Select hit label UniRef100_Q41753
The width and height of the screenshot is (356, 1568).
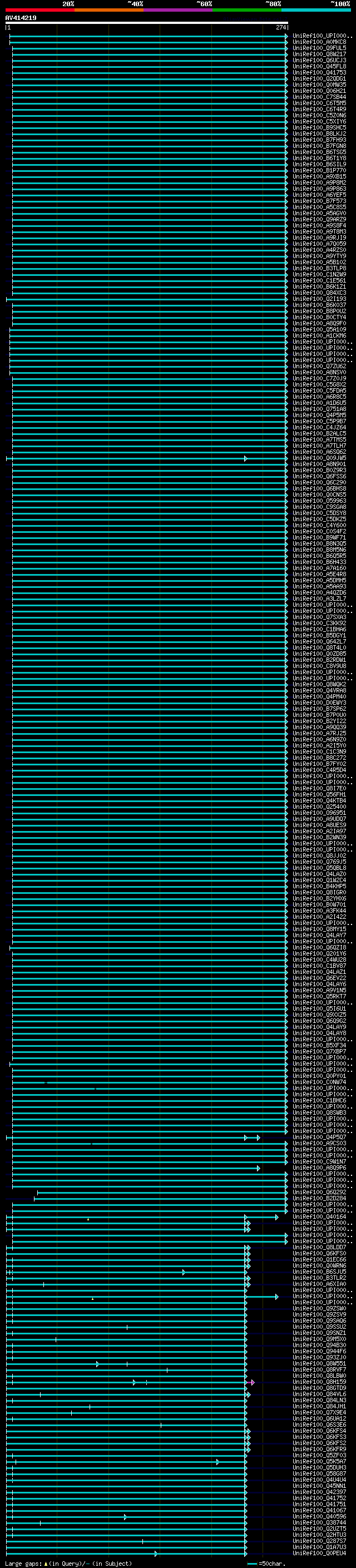coord(319,72)
